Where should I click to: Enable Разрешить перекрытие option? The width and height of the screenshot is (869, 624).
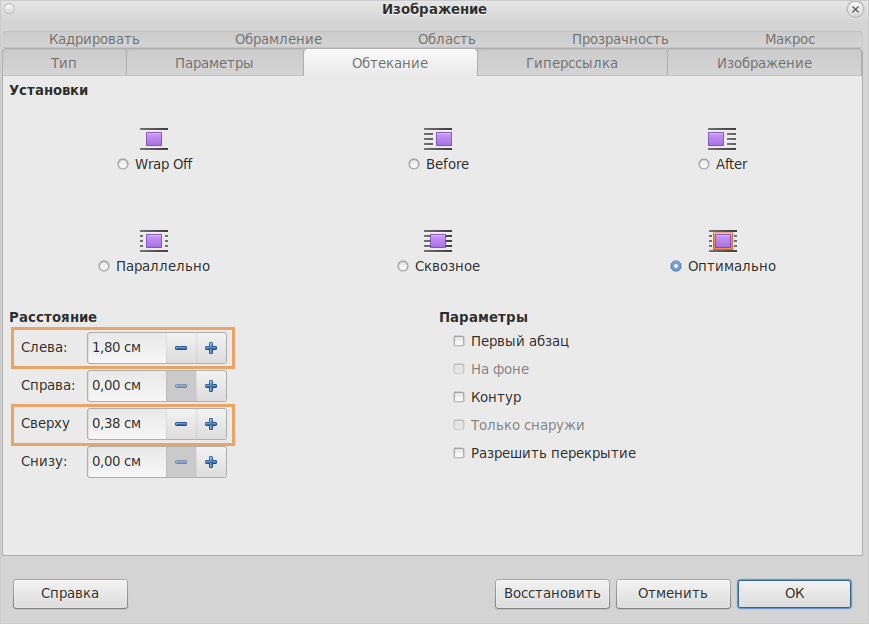[x=459, y=453]
